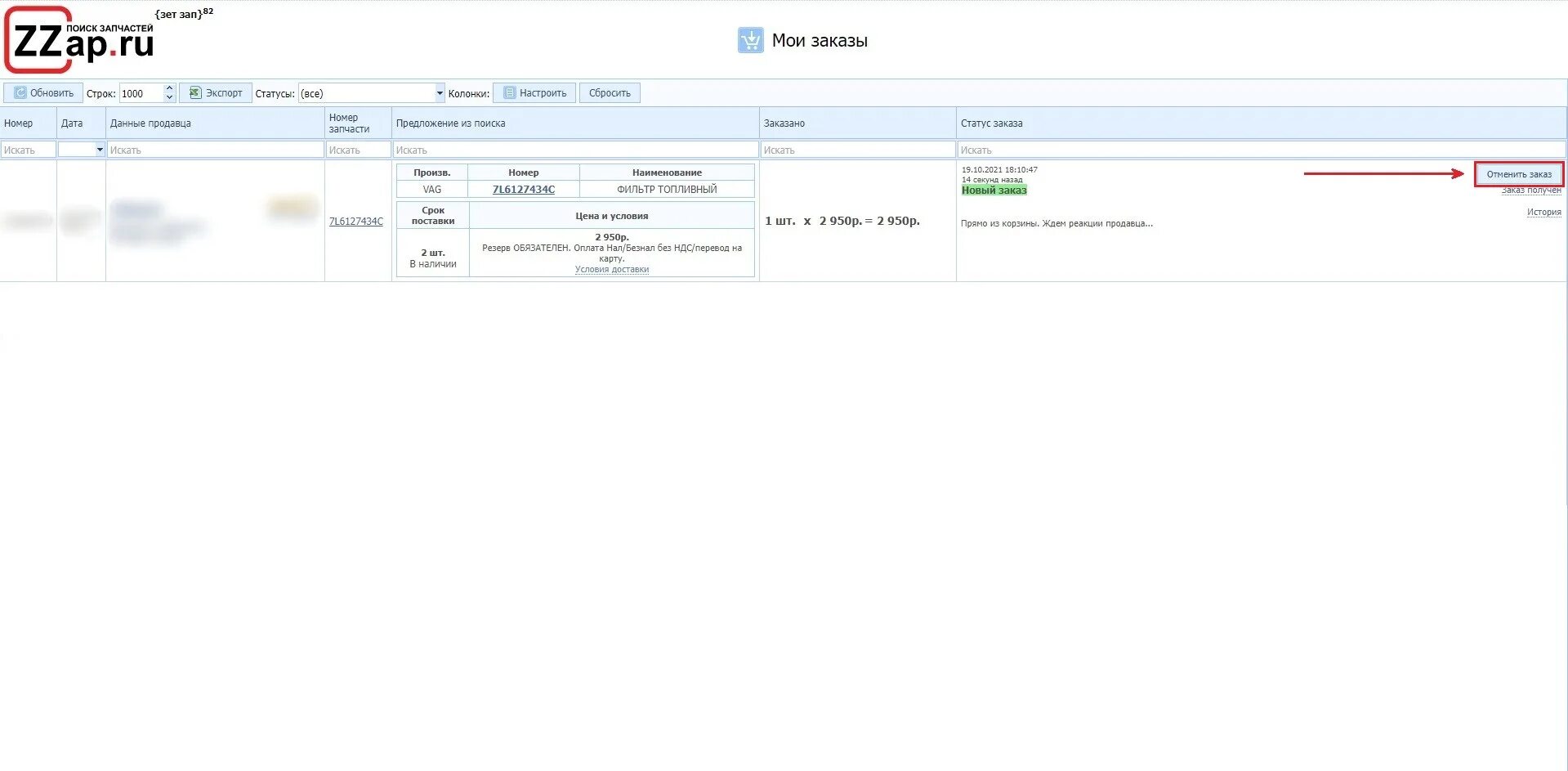Click the Данные продавца search filter field
Image resolution: width=1568 pixels, height=771 pixels.
tap(216, 150)
